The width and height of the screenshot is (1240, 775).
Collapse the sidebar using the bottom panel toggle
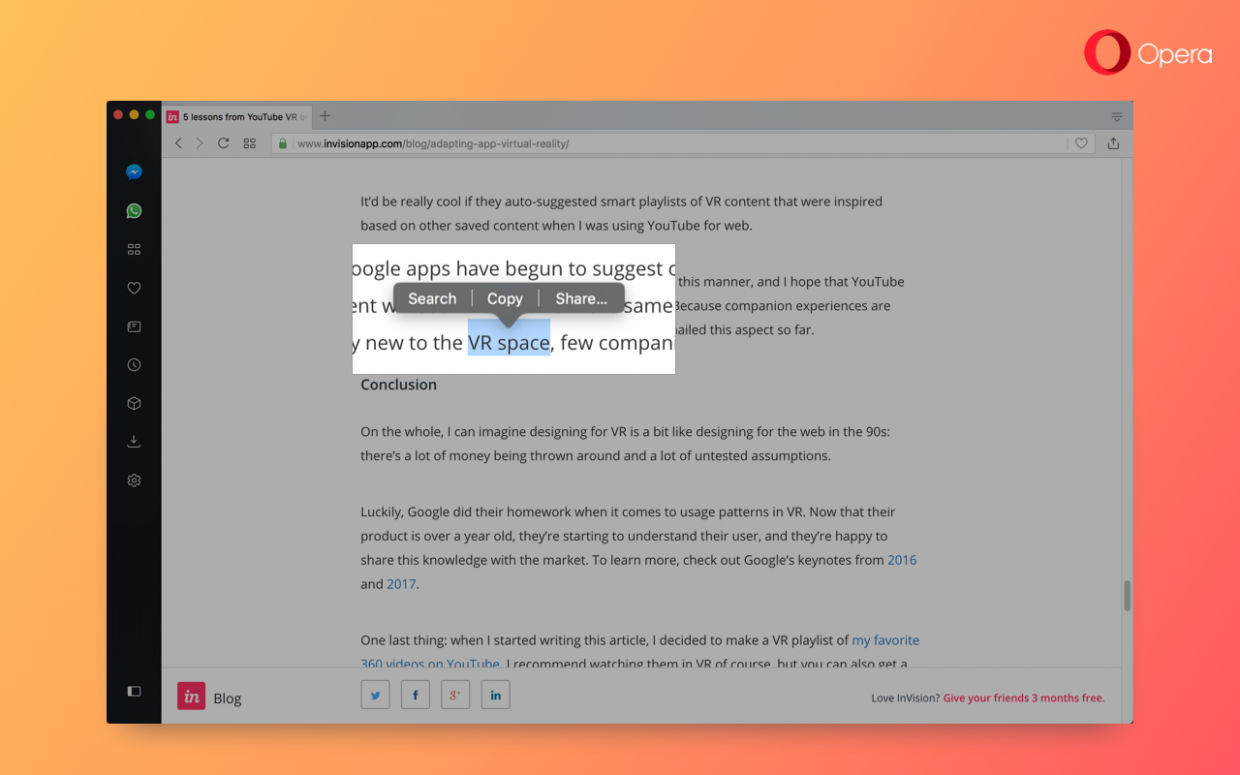[134, 691]
